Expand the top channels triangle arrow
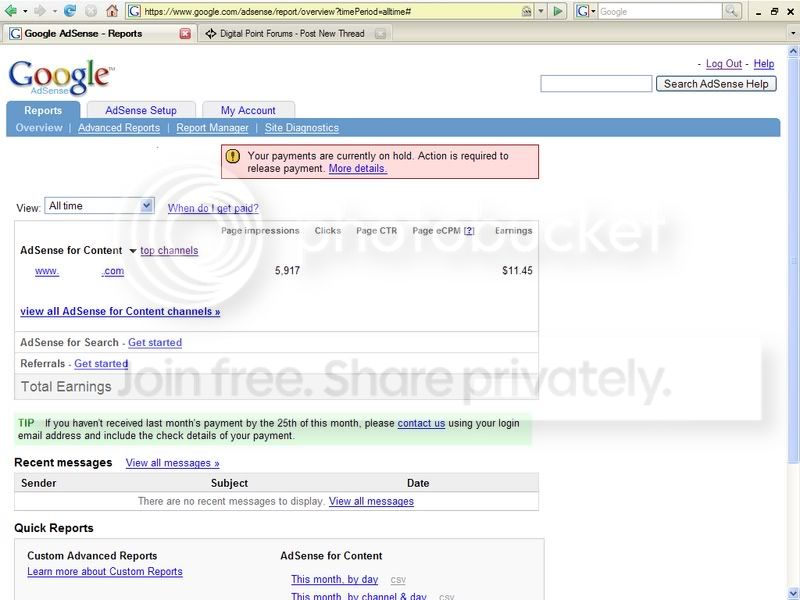800x600 pixels. (133, 251)
